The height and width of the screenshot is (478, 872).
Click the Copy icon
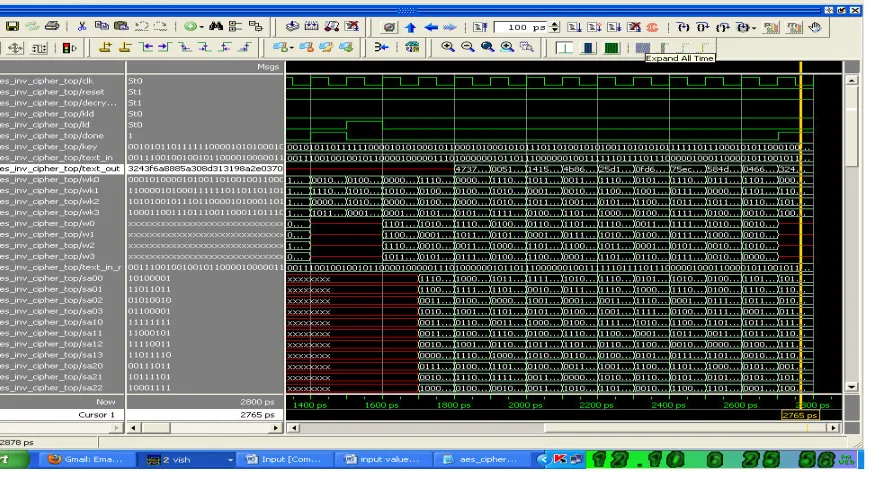[101, 26]
